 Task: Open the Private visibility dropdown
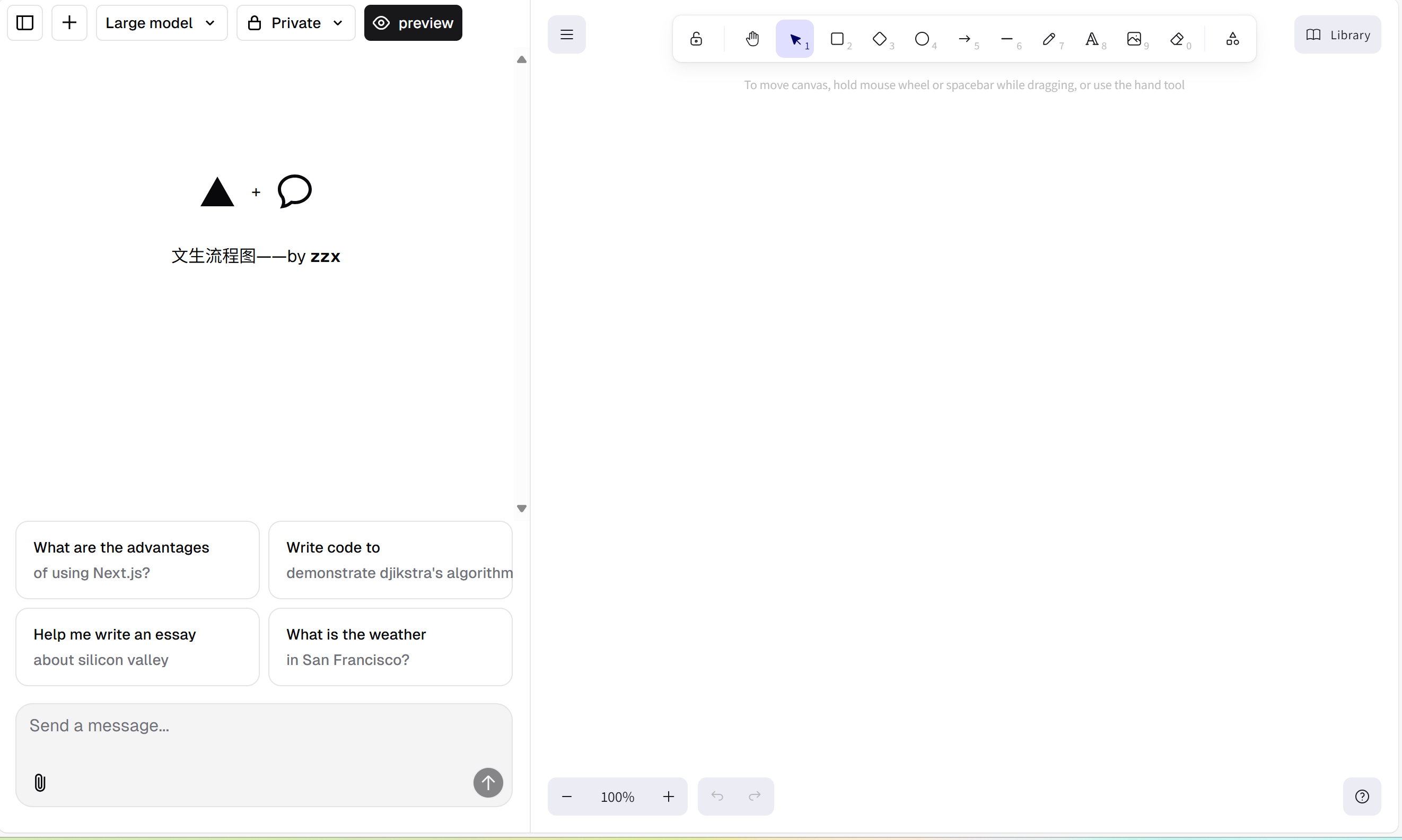[x=295, y=23]
